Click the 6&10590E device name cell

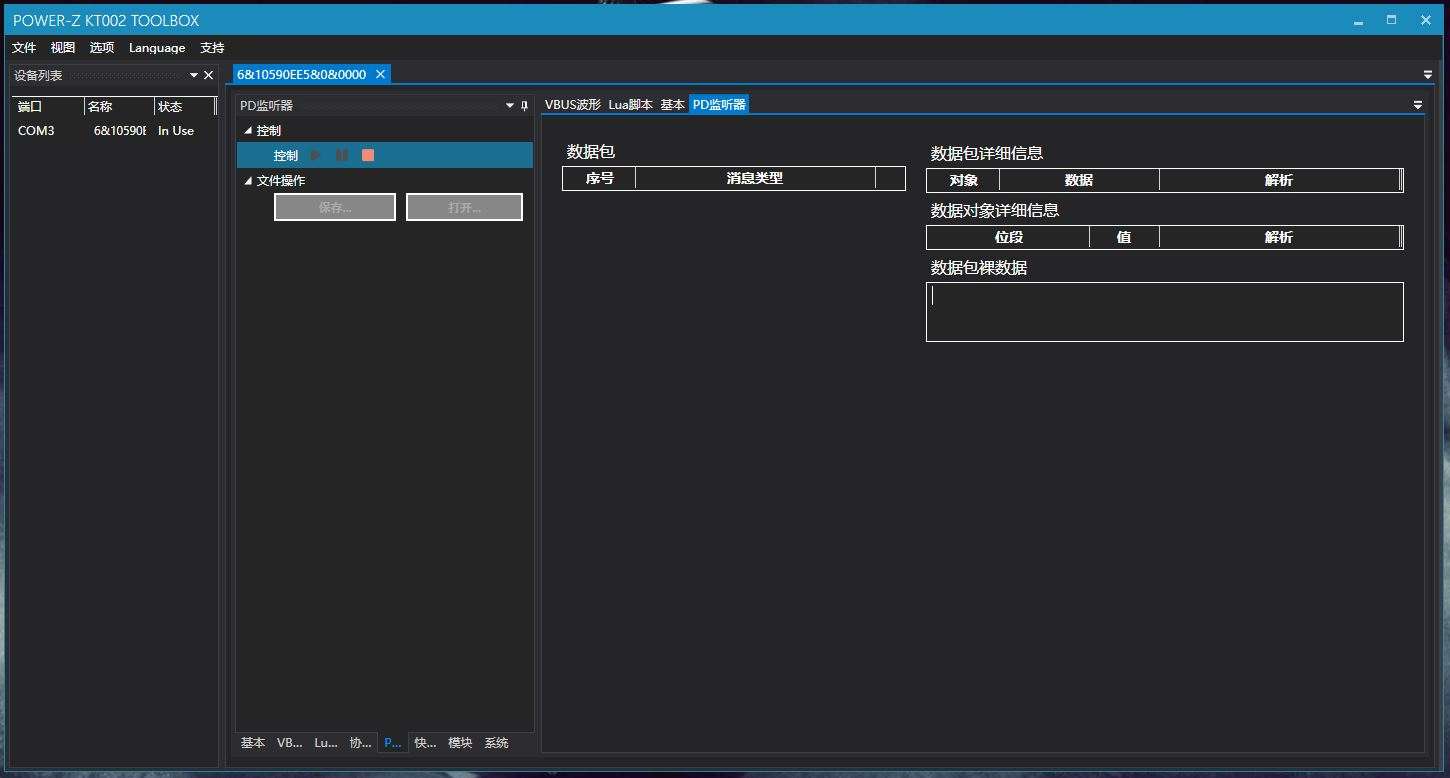[x=120, y=131]
